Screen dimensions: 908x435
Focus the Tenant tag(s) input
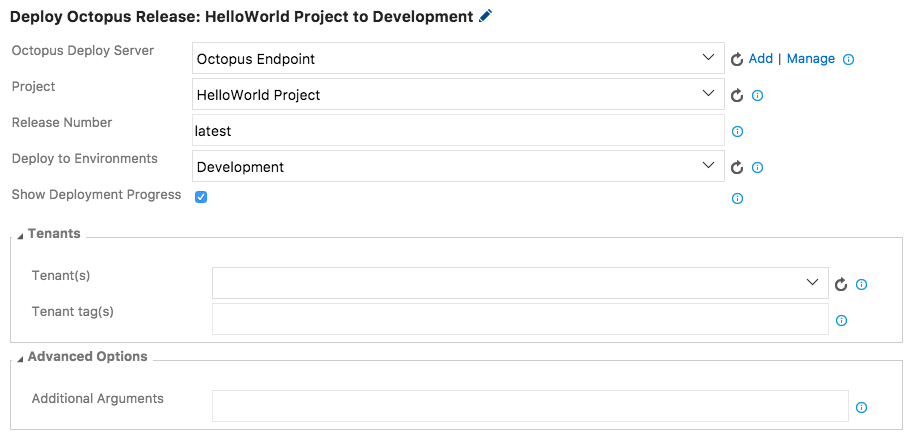(520, 319)
